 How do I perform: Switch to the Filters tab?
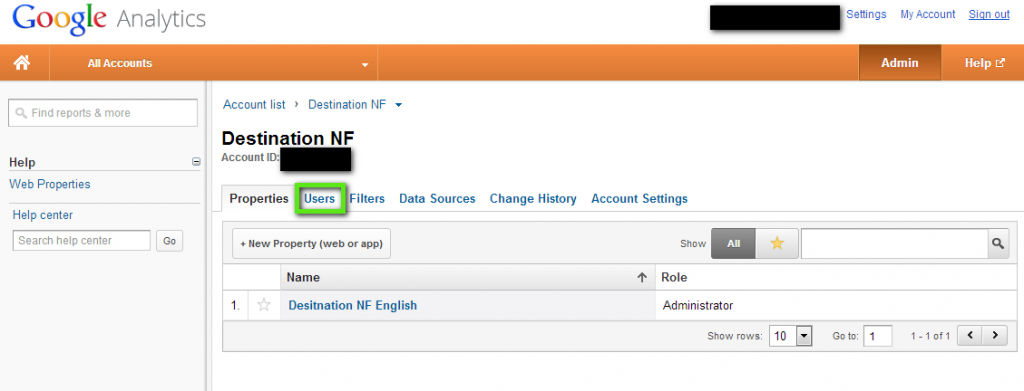pos(367,198)
